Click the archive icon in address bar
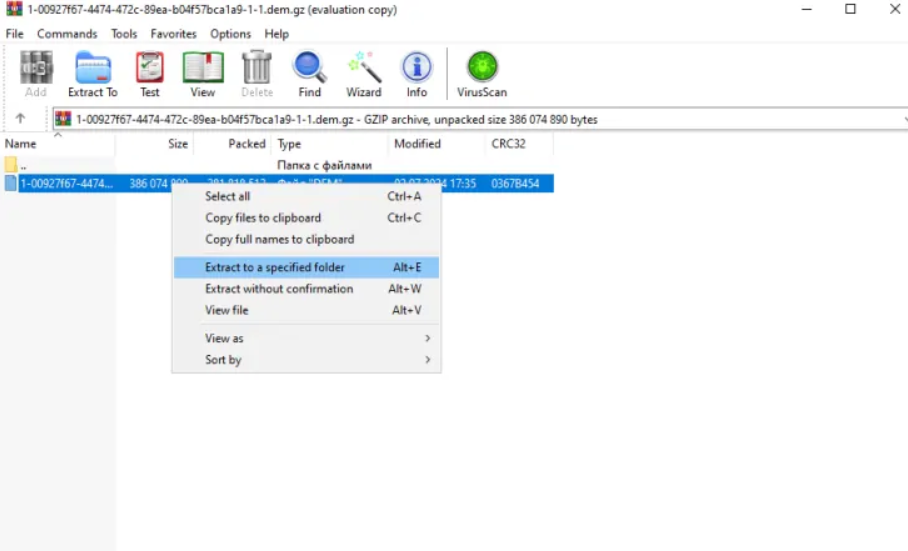 point(63,119)
